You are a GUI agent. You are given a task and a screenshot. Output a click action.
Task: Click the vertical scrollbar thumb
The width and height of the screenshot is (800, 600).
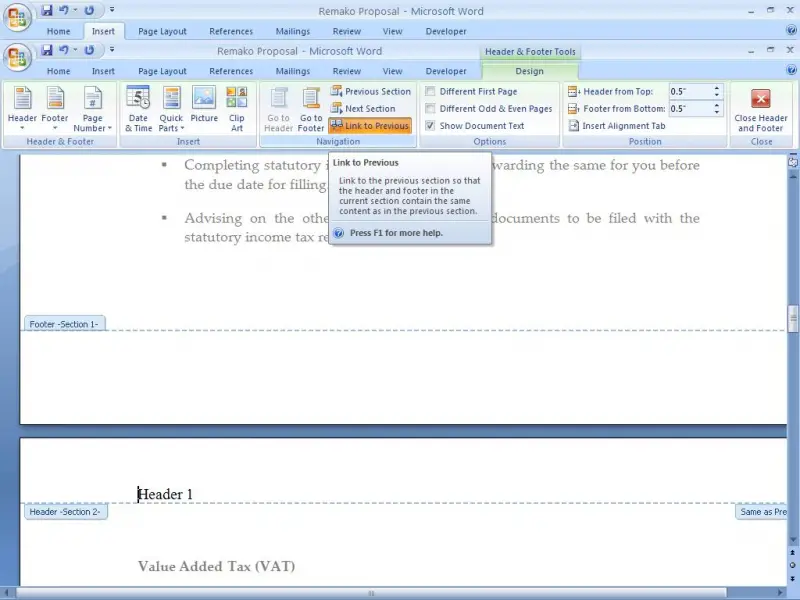(x=793, y=319)
